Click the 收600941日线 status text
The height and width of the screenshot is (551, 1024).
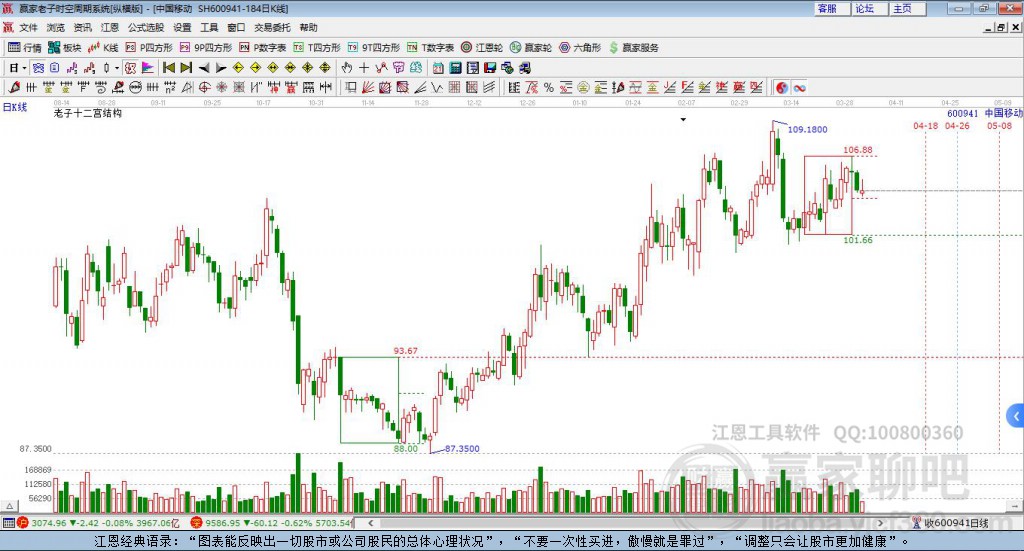tap(956, 523)
